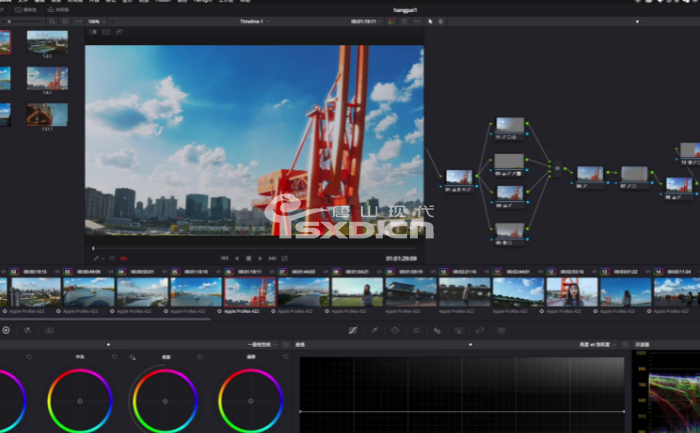Viewport: 700px width, 433px height.
Task: Open the motion effects palette icon
Action: [49, 330]
